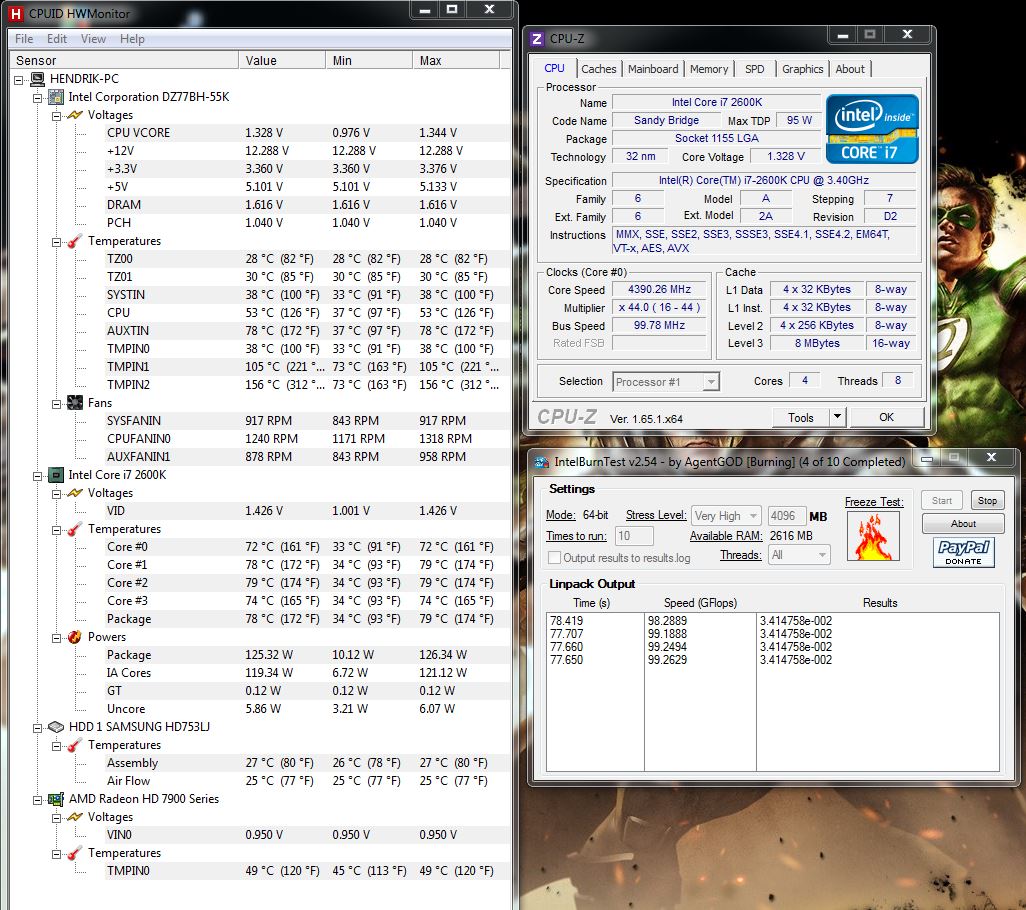The height and width of the screenshot is (910, 1026).
Task: Click the 4096 MB memory input field
Action: pos(787,516)
